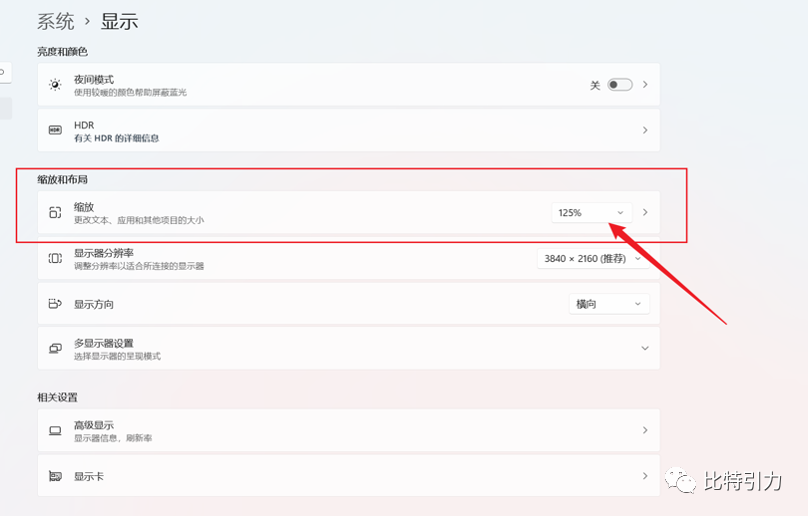Open the 横向 orientation dropdown
Image resolution: width=808 pixels, height=516 pixels.
(608, 304)
